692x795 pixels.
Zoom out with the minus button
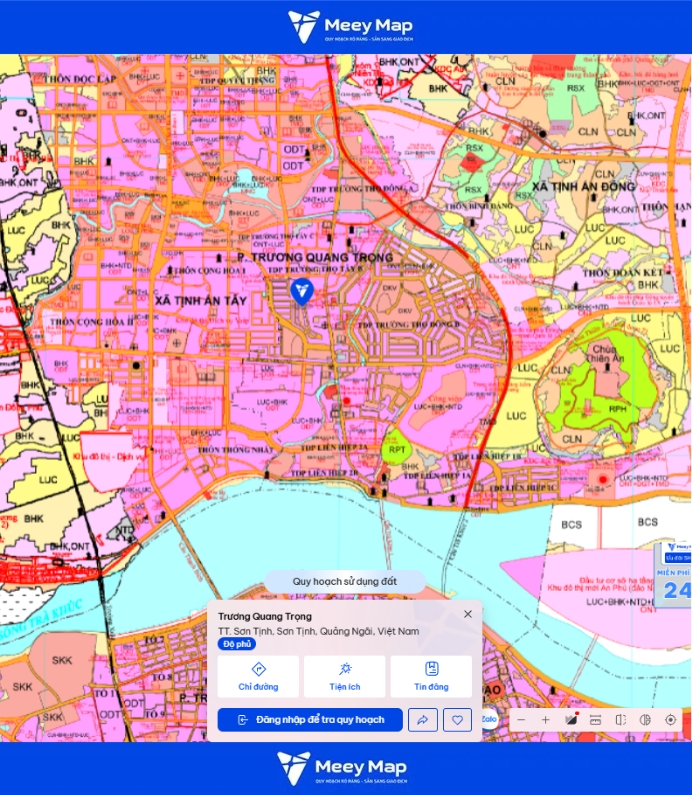(x=521, y=720)
